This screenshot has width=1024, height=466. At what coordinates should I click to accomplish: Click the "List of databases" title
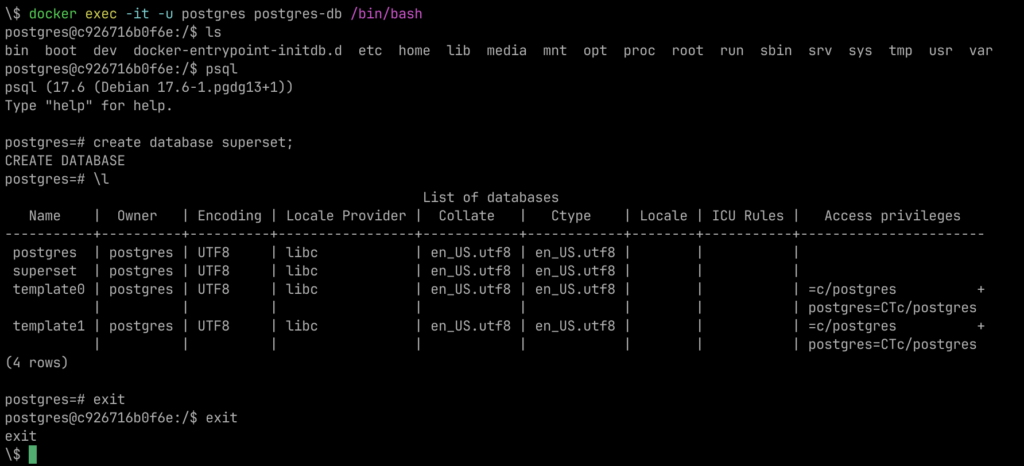point(490,198)
